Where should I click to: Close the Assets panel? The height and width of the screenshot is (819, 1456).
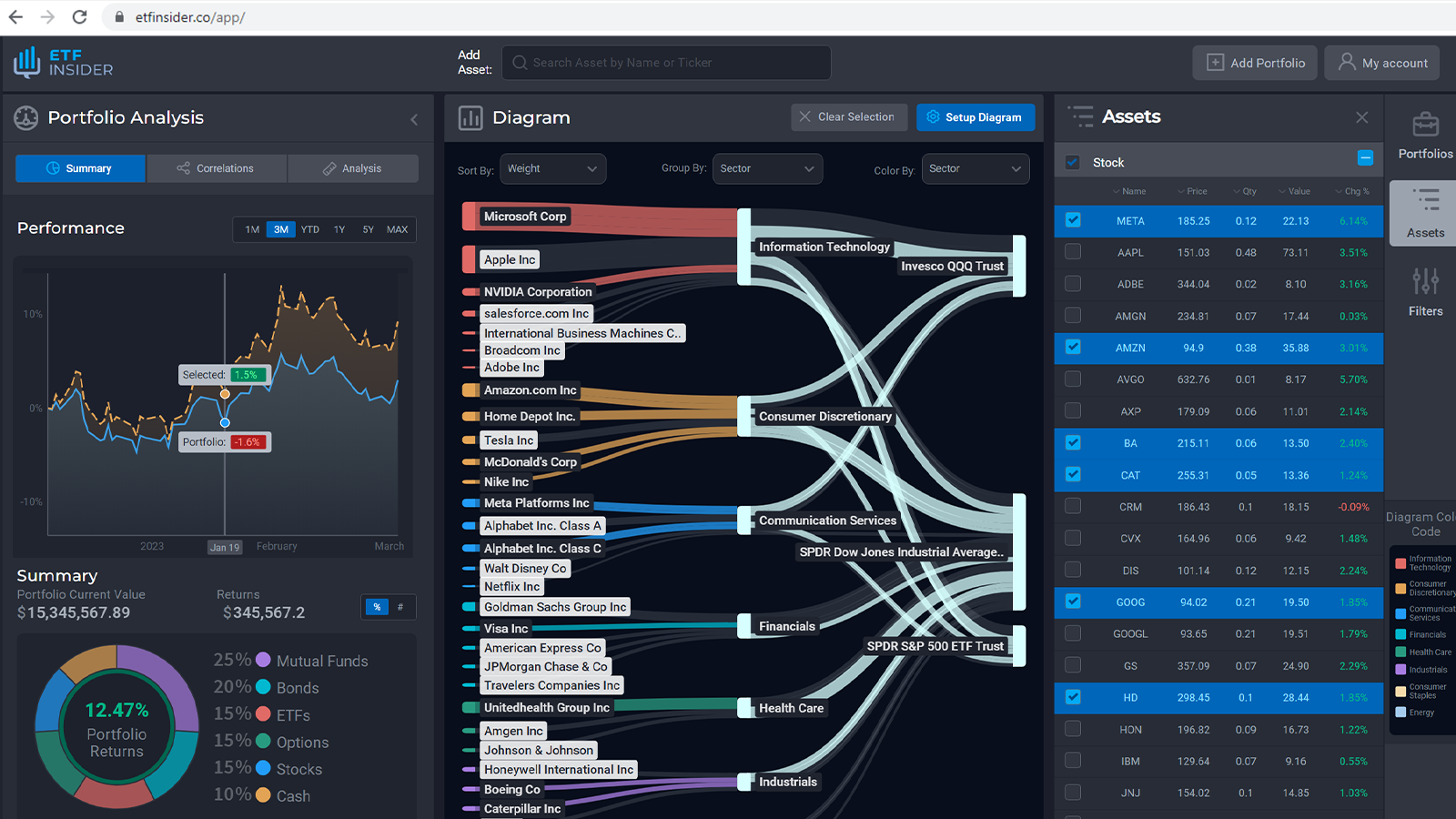click(x=1361, y=117)
